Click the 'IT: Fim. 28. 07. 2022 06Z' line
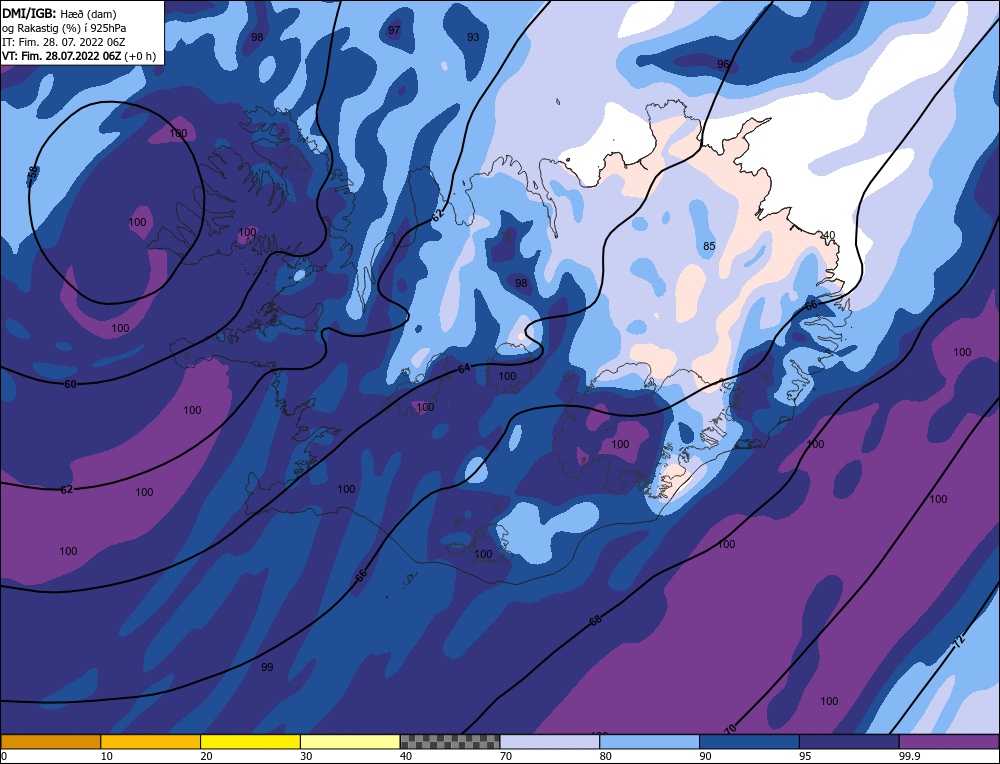Screen dimensions: 1000x764 click(x=64, y=42)
